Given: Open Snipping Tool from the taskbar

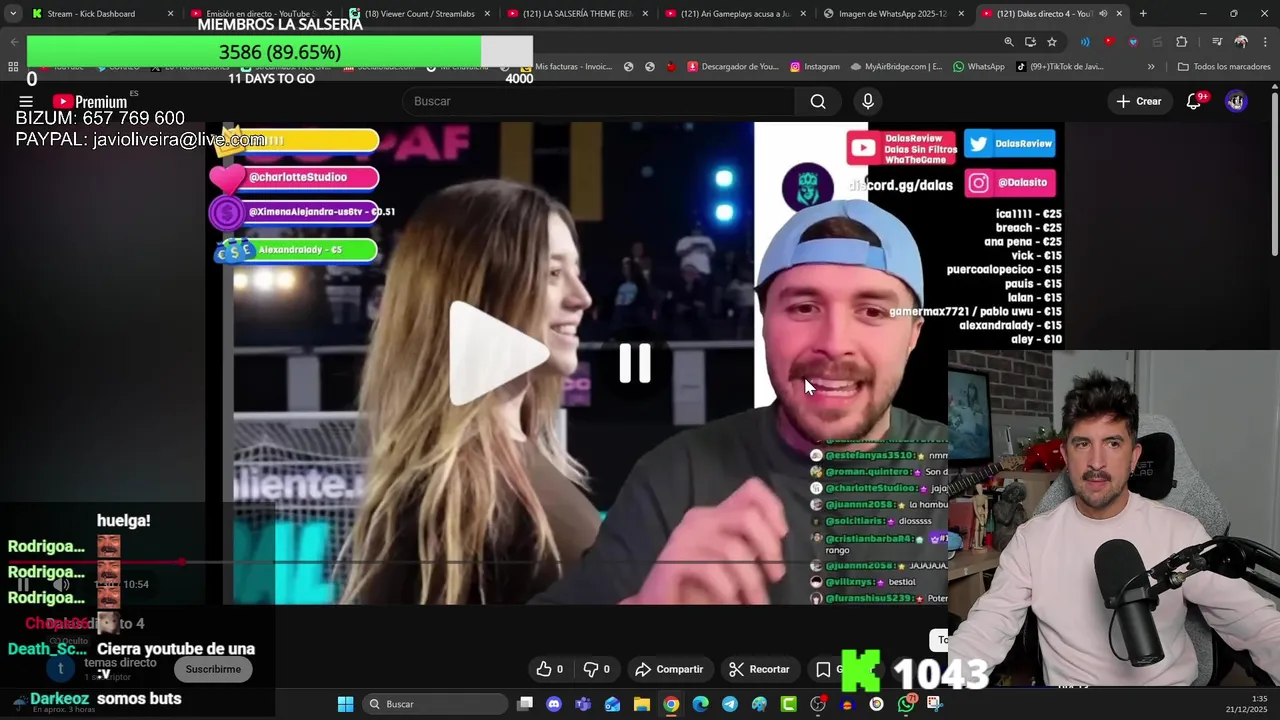Looking at the screenshot, I should click(x=935, y=704).
